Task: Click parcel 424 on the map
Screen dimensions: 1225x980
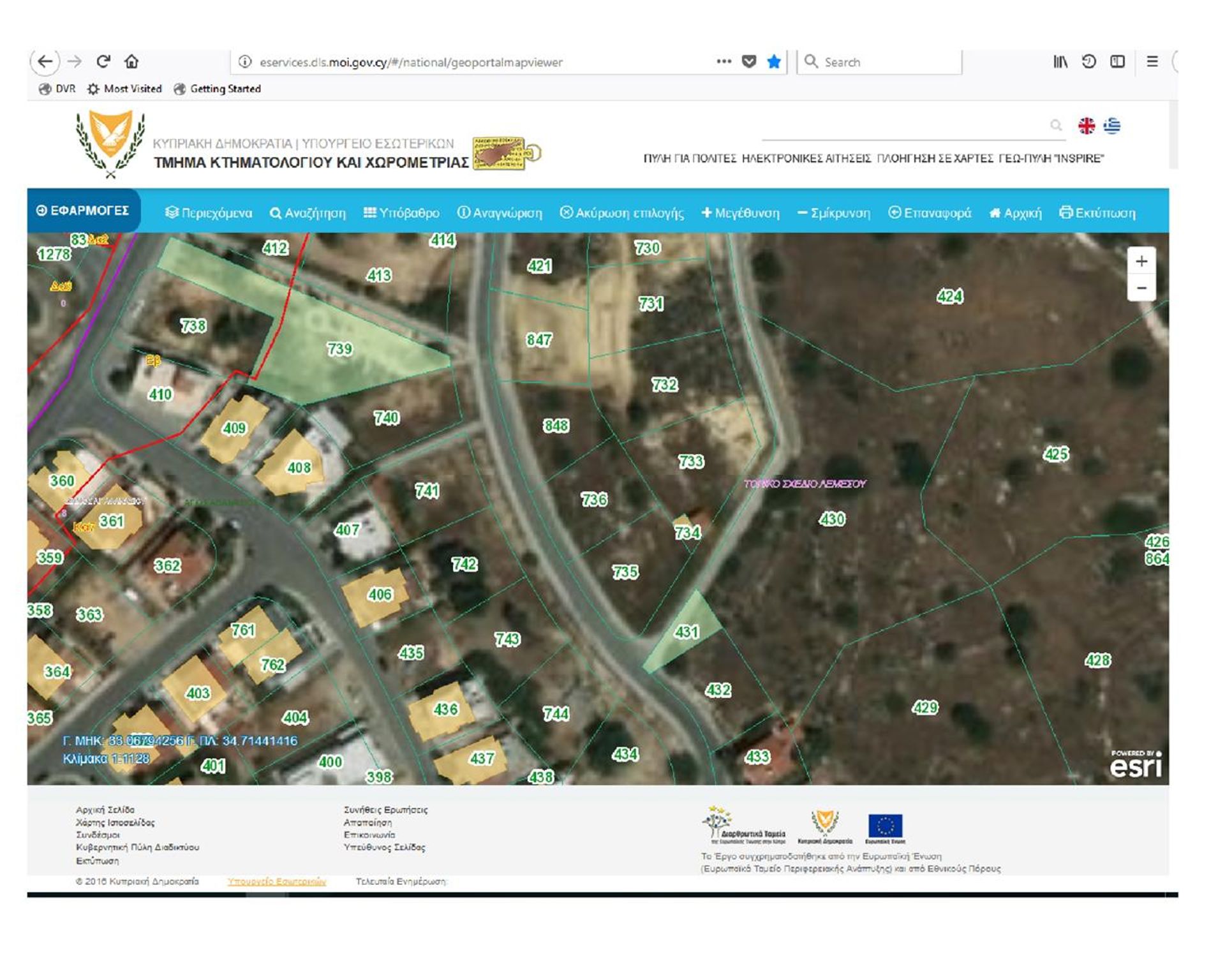Action: pos(949,296)
